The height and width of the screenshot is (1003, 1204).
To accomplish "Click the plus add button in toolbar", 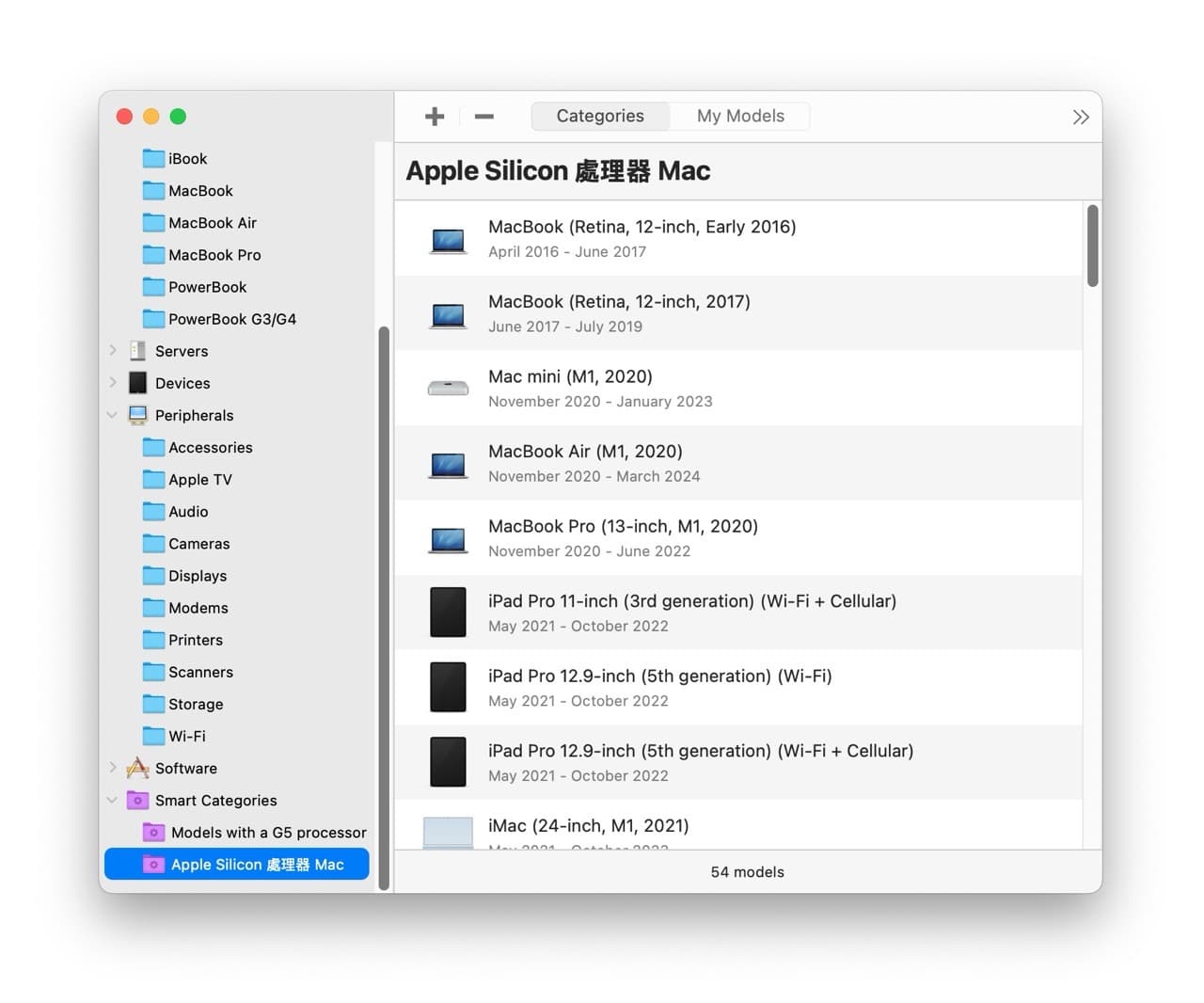I will (x=434, y=117).
